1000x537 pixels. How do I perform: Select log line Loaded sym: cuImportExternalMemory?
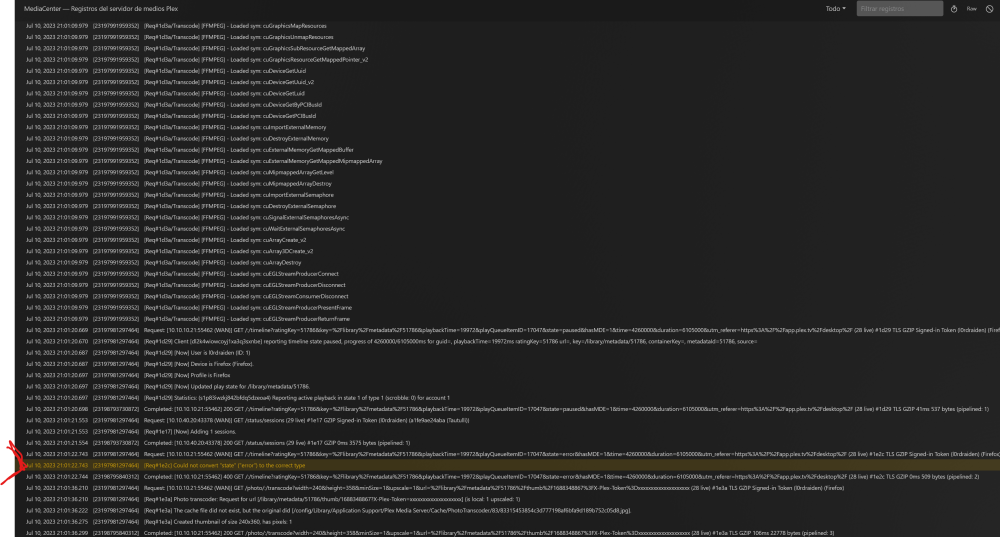pos(175,128)
